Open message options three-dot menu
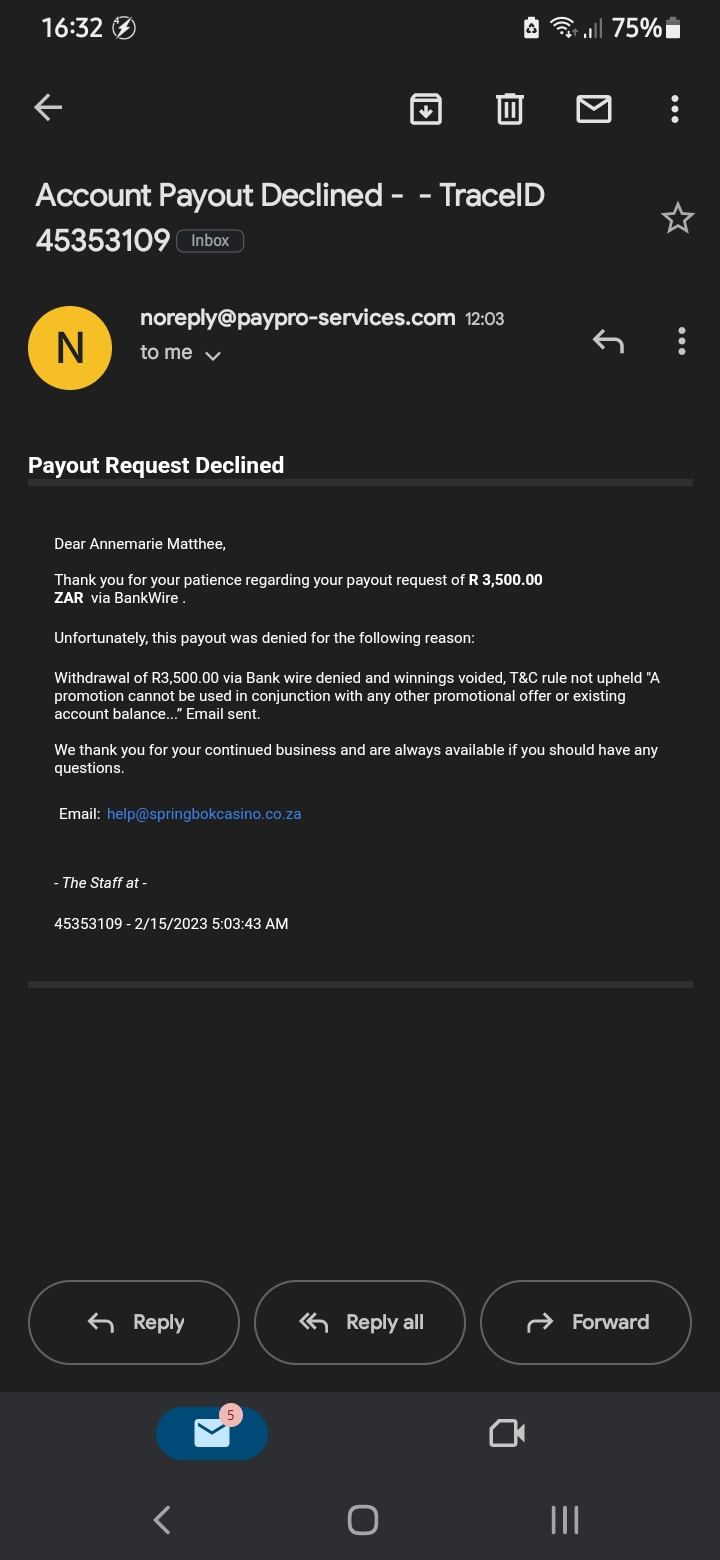The height and width of the screenshot is (1560, 720). [x=681, y=342]
